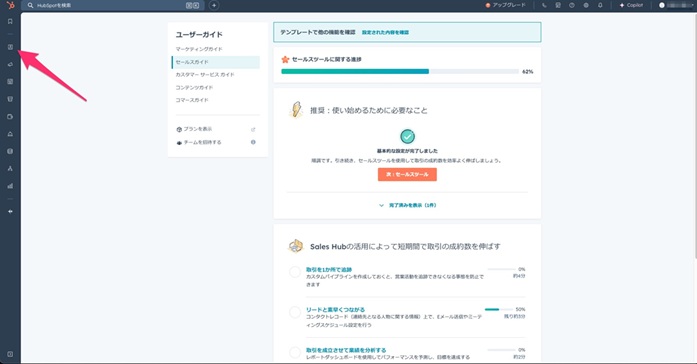Collapse the sidebar using the arrow icon
Image resolution: width=697 pixels, height=364 pixels.
[x=10, y=212]
